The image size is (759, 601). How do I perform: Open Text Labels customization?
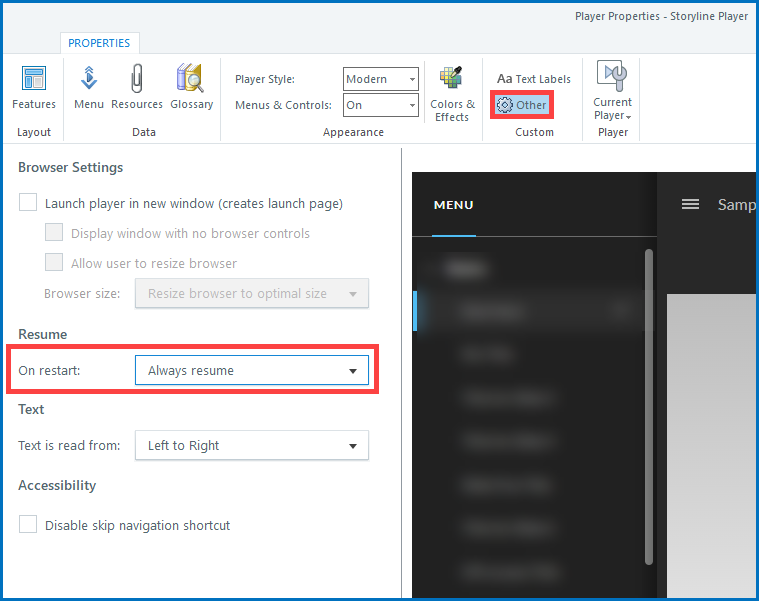pyautogui.click(x=534, y=79)
